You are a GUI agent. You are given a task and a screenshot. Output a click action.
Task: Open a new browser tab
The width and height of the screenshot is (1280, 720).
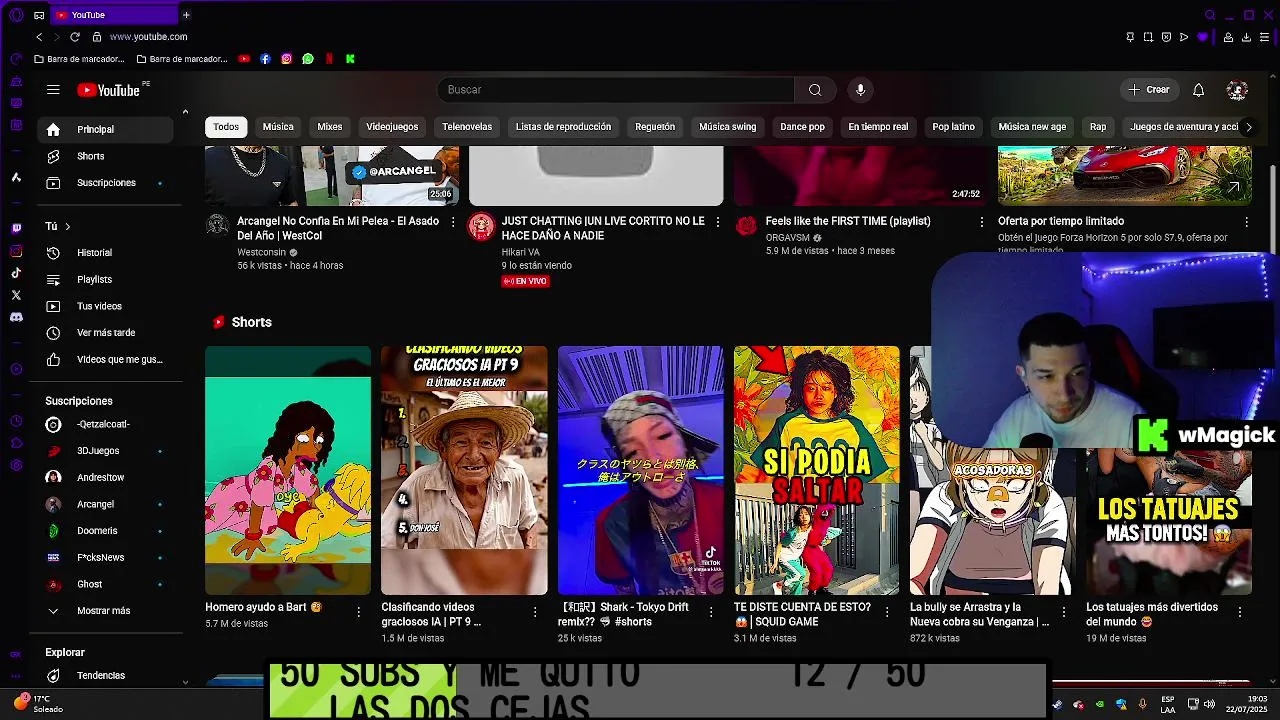tap(186, 15)
